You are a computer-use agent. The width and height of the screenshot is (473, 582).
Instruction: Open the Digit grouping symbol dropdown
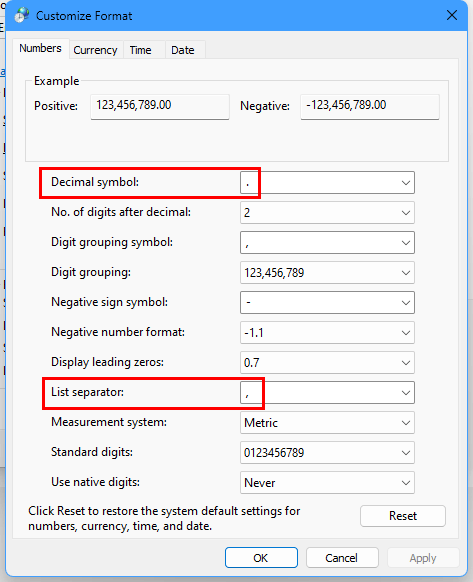(327, 243)
